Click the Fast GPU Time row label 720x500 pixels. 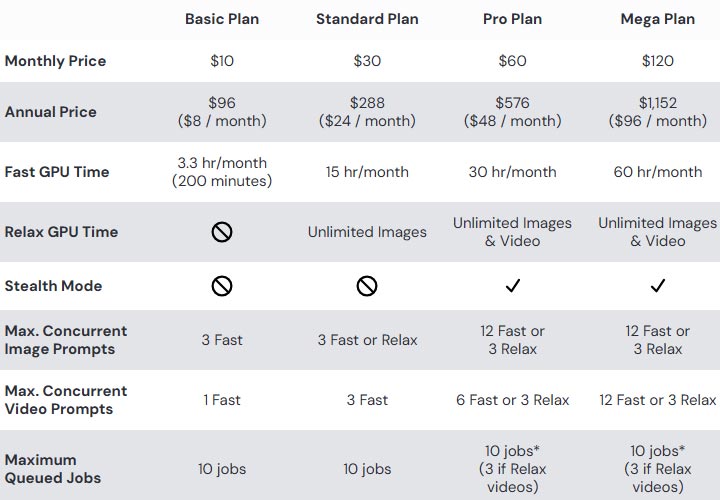point(57,172)
